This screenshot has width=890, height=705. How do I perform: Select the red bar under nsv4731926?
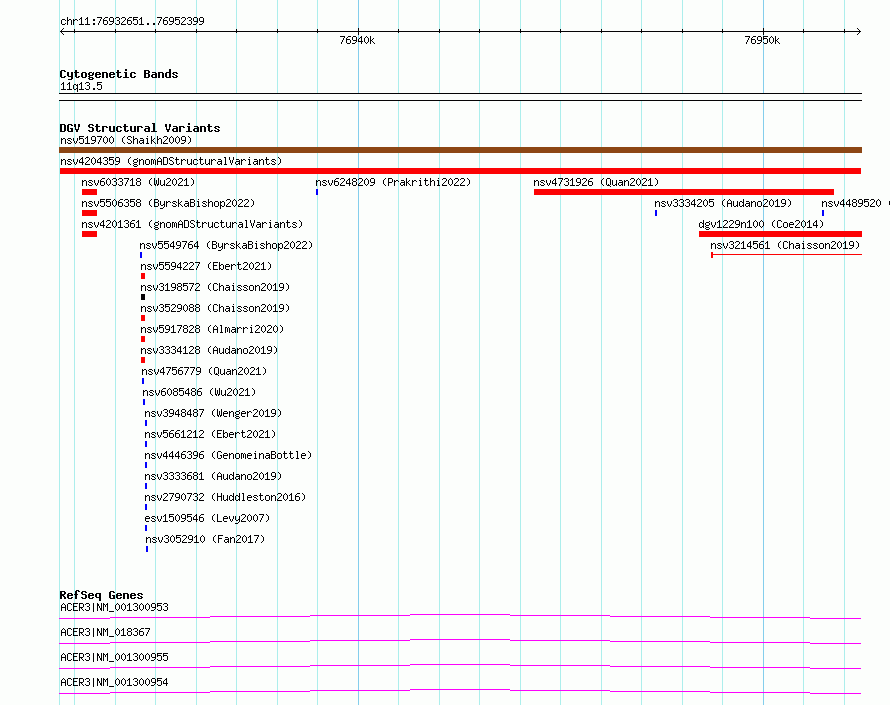683,192
